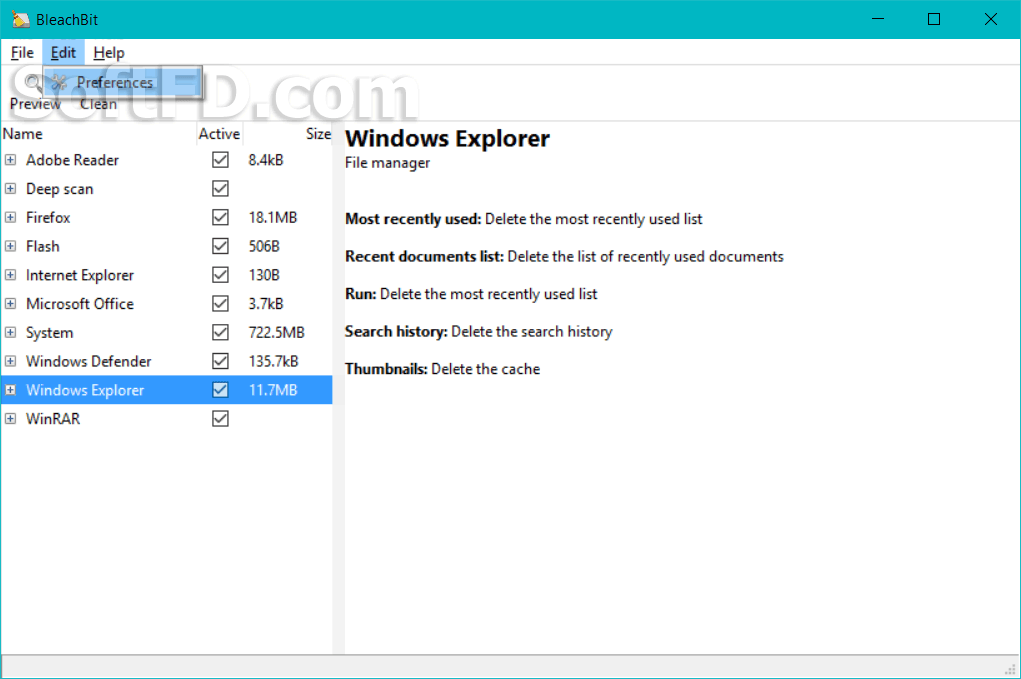The height and width of the screenshot is (679, 1021).
Task: Select the Deep scan row label
Action: [x=59, y=189]
